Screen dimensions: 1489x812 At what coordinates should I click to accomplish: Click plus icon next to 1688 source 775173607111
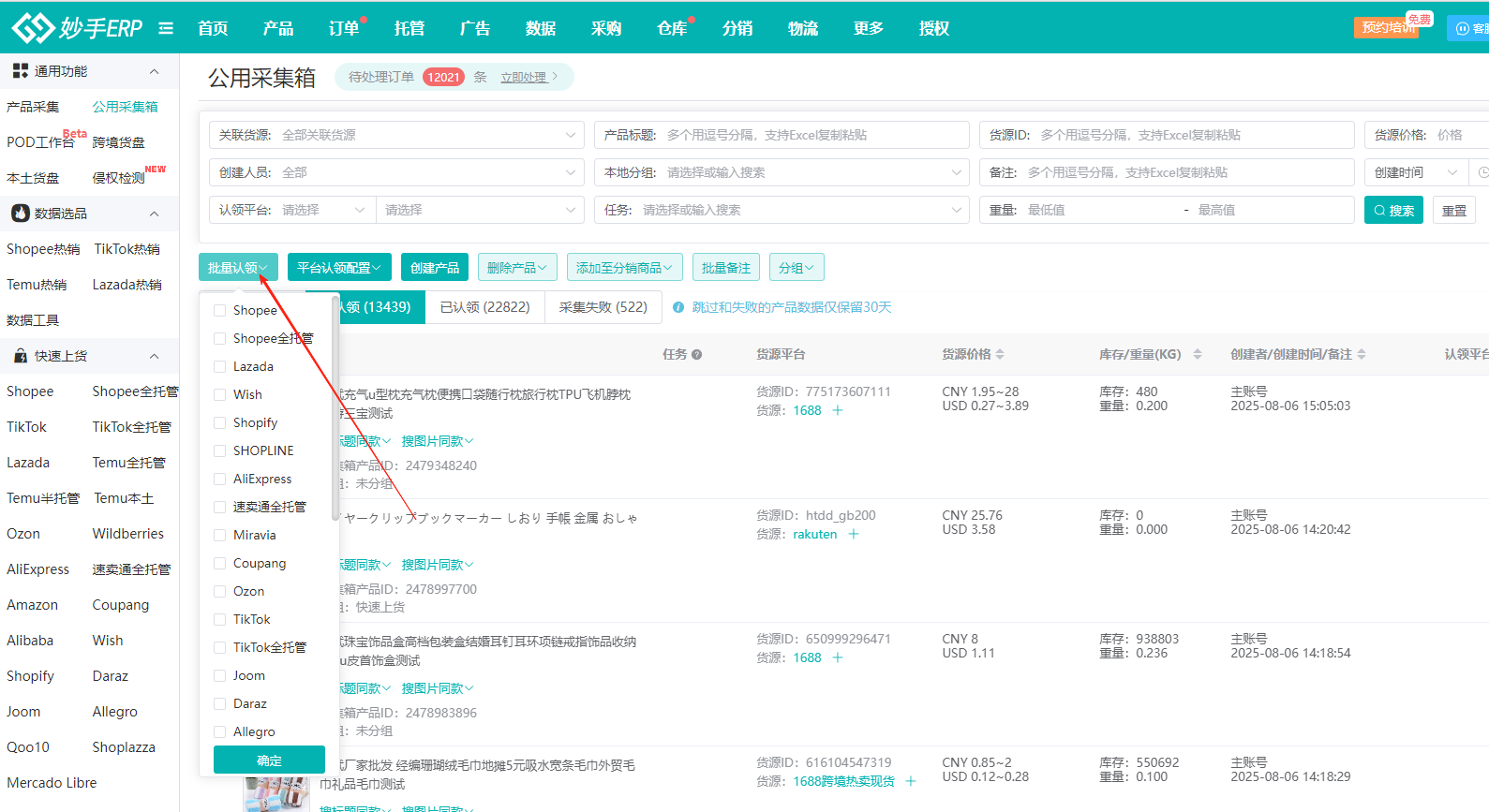[838, 410]
